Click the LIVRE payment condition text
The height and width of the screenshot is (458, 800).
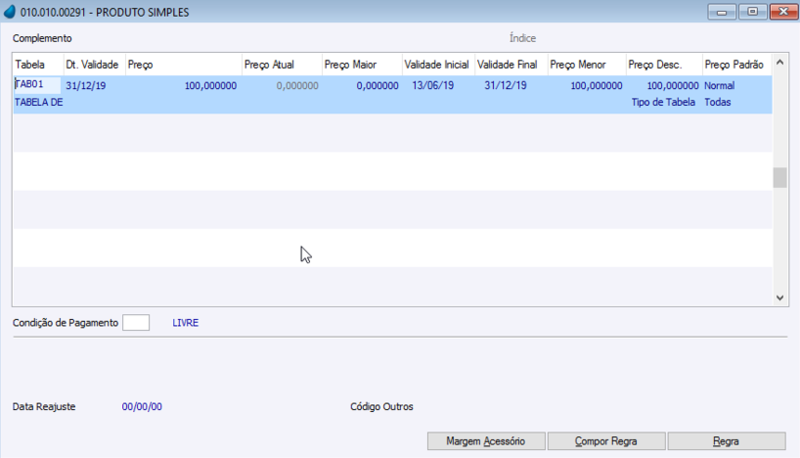185,323
